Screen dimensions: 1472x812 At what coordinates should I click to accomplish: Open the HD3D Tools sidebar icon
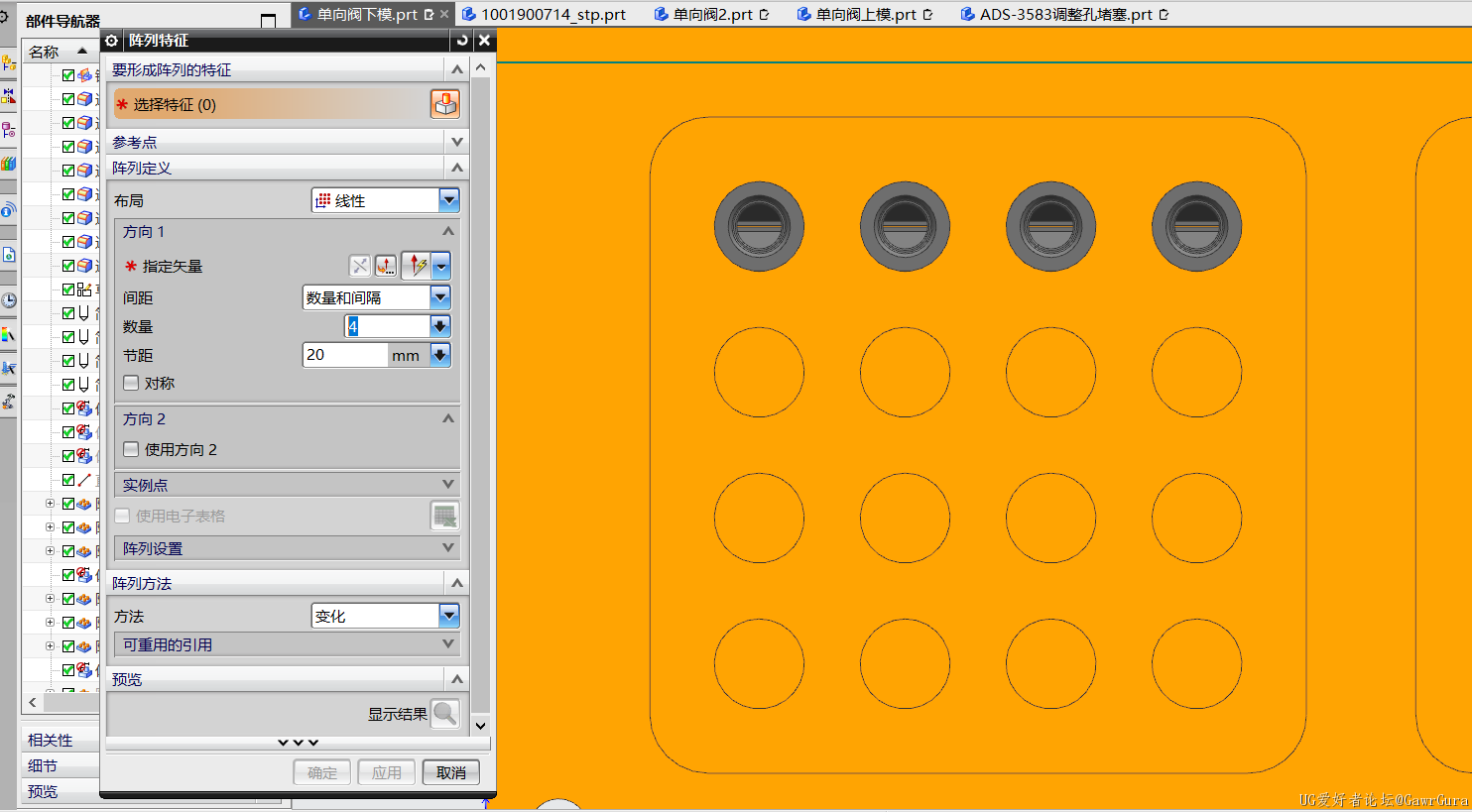(8, 209)
